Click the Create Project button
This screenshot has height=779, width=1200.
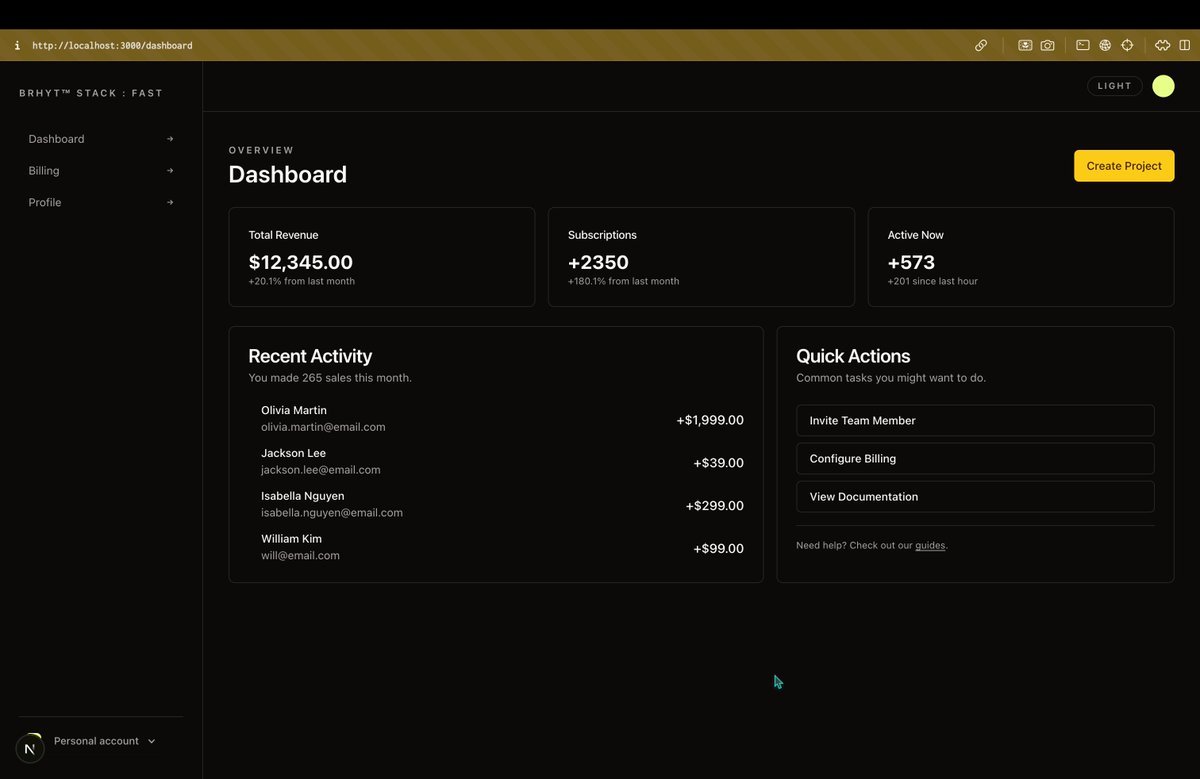[1124, 166]
